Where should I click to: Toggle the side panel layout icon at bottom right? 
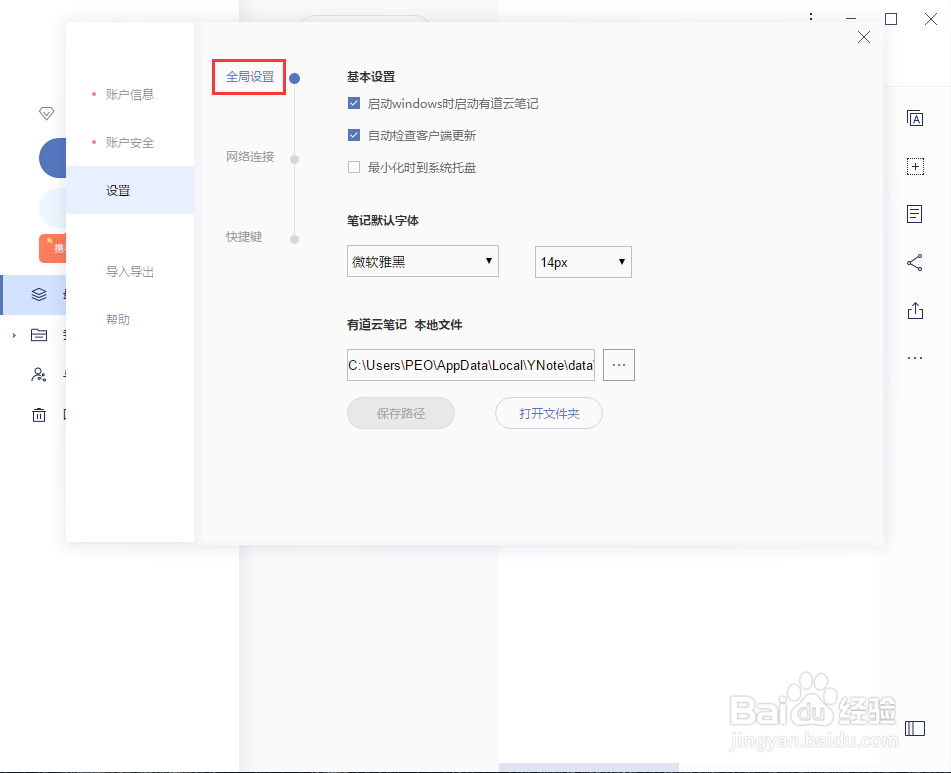(915, 728)
